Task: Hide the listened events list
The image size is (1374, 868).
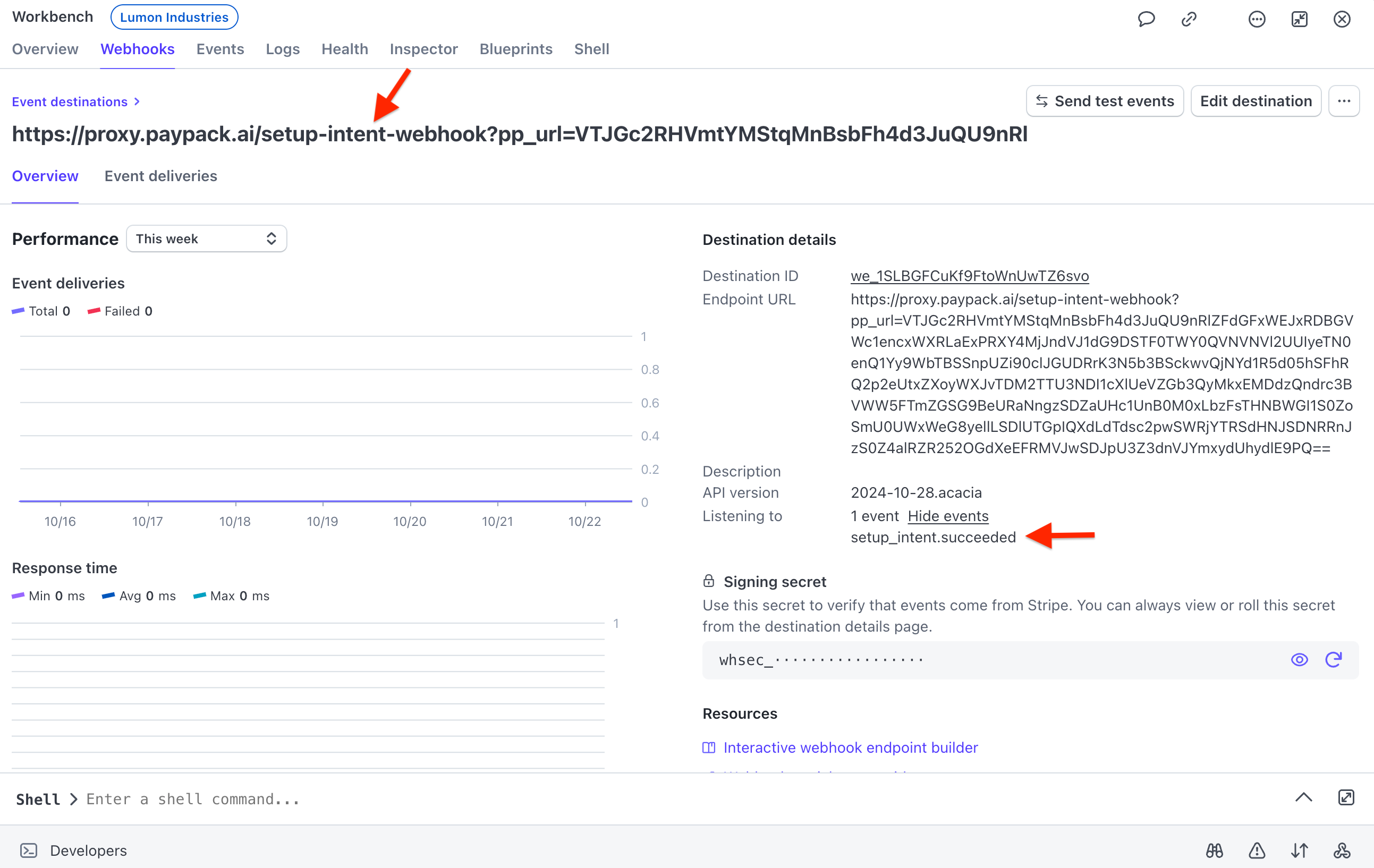Action: click(948, 516)
